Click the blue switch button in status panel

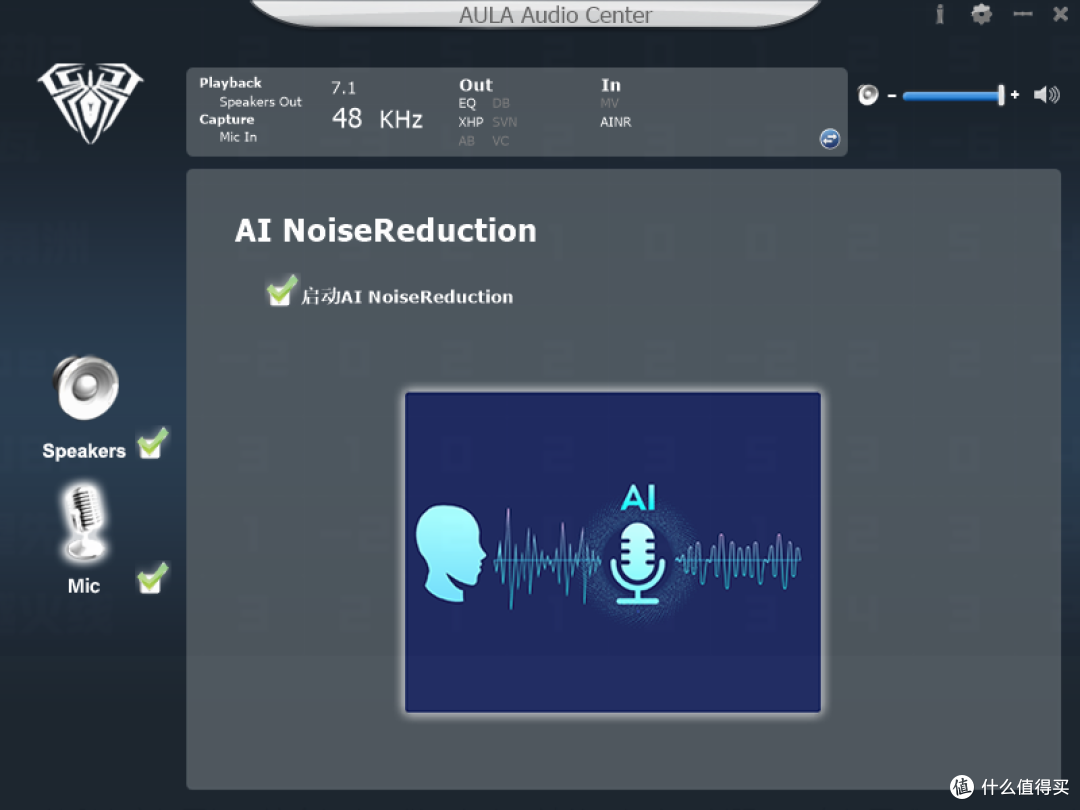pyautogui.click(x=830, y=138)
